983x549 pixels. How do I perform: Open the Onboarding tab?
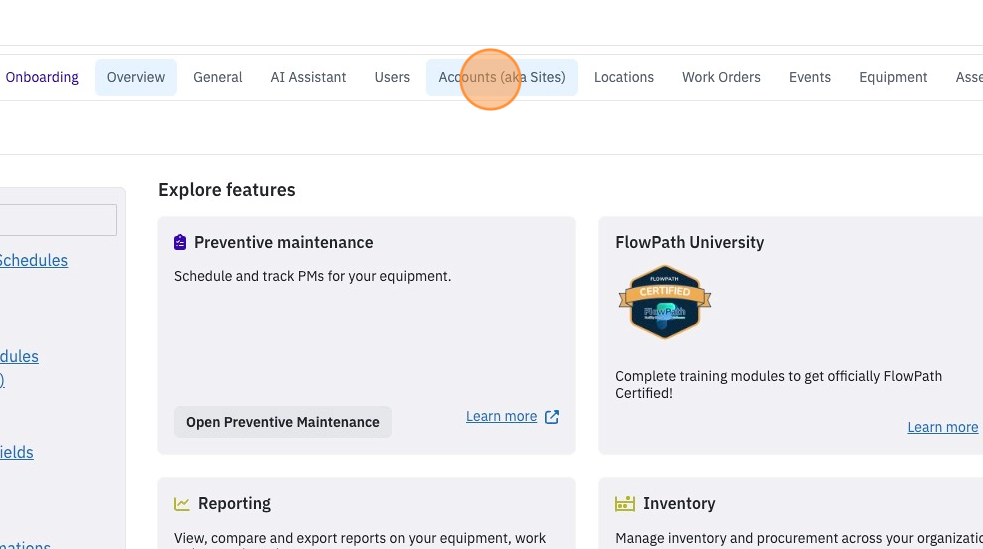pos(42,77)
